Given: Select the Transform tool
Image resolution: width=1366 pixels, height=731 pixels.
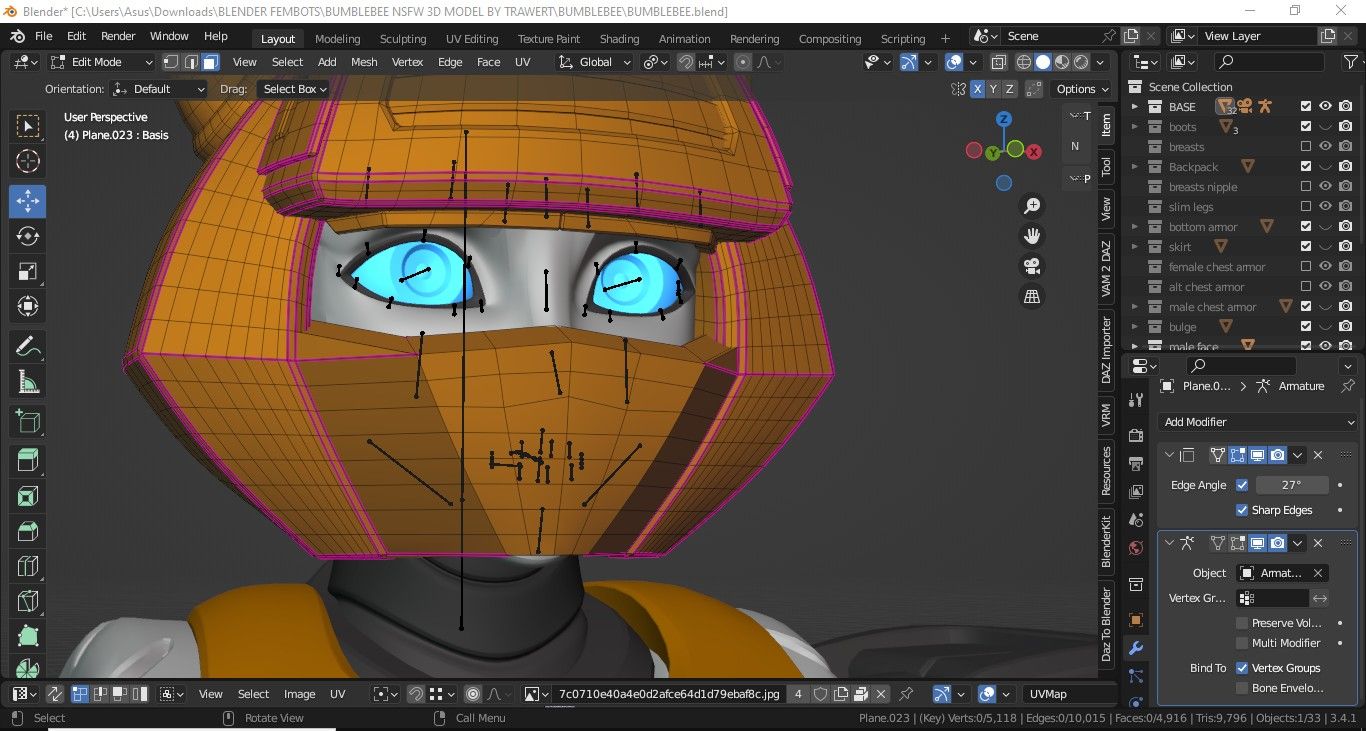Looking at the screenshot, I should coord(28,307).
